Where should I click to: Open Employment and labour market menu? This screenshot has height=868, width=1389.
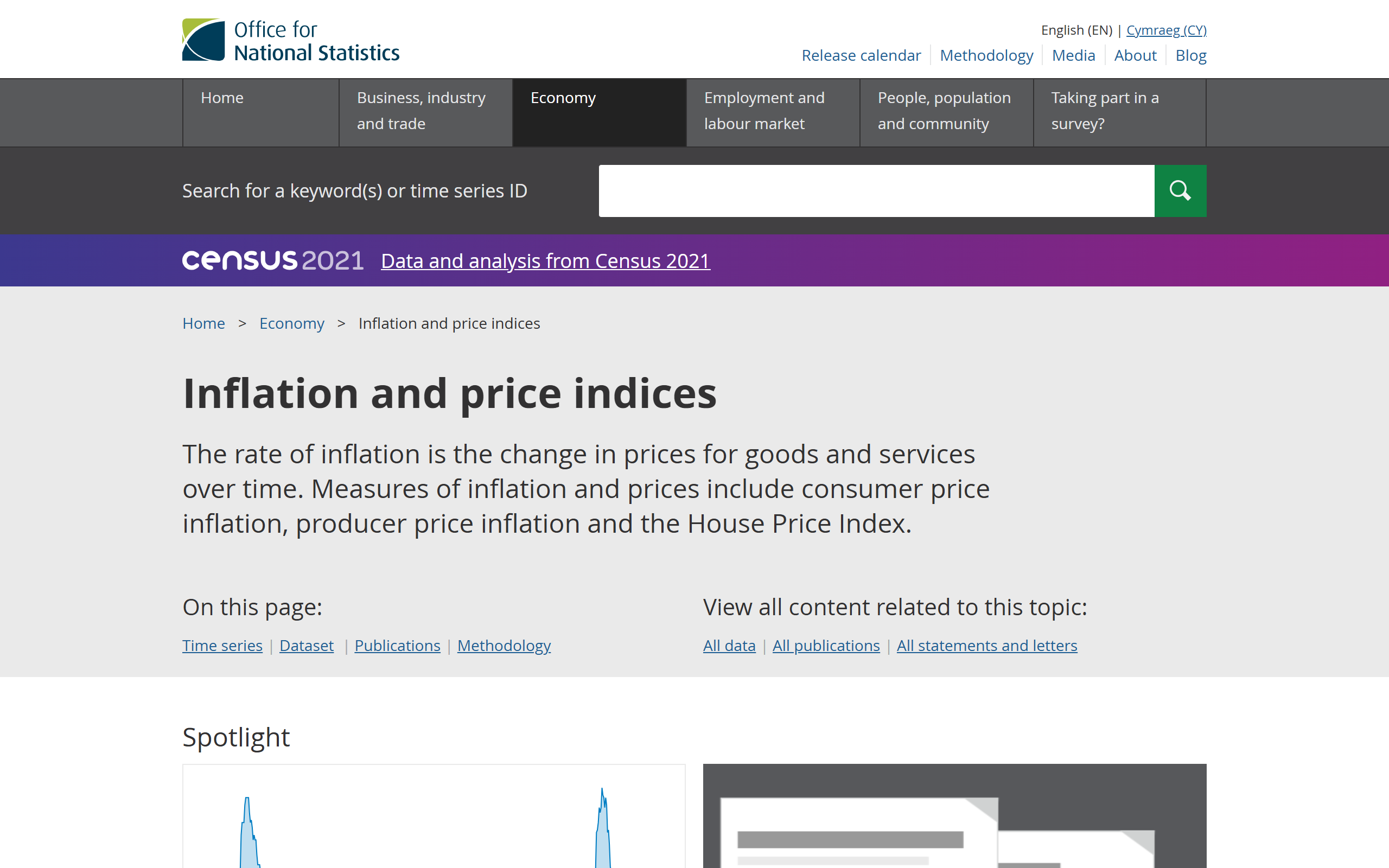click(773, 112)
